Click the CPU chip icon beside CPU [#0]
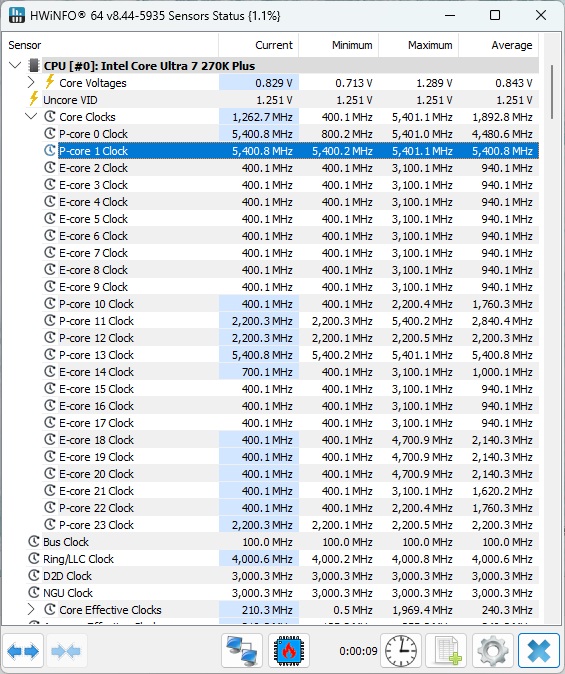 pyautogui.click(x=33, y=66)
